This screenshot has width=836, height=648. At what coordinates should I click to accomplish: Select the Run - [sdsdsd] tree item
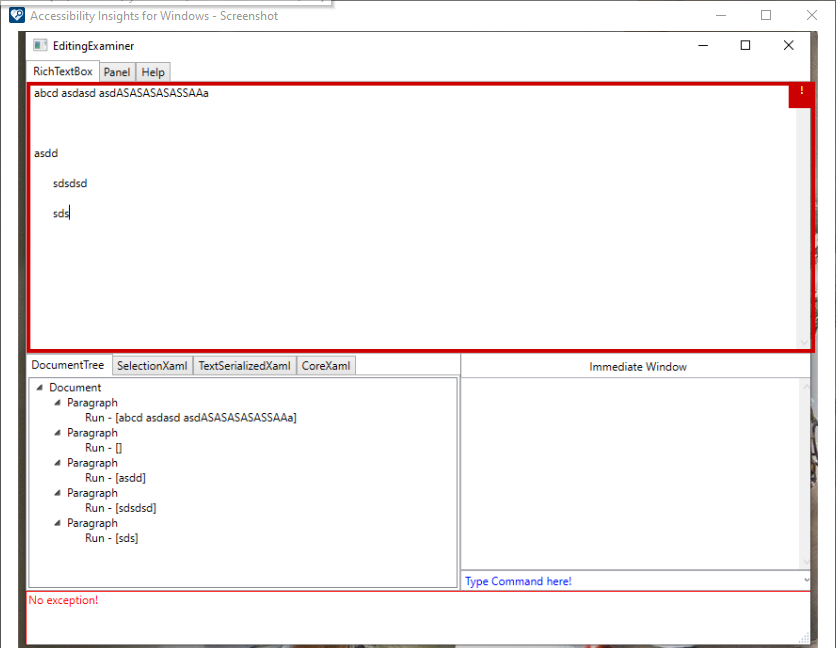(x=121, y=507)
